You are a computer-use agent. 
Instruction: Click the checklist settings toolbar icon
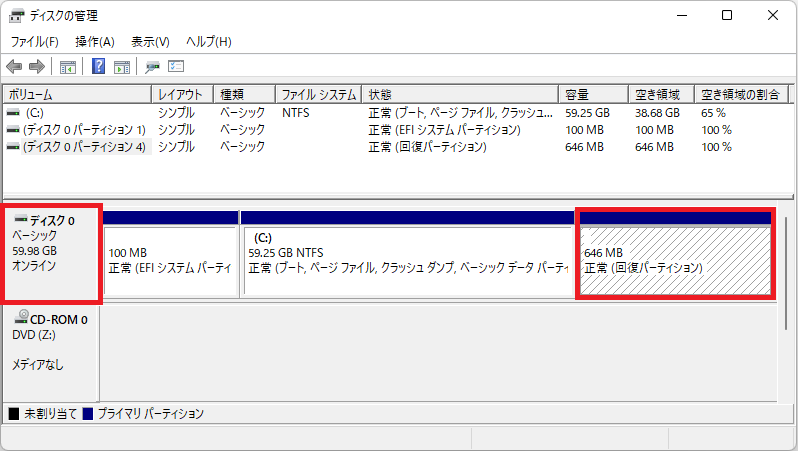tap(176, 66)
